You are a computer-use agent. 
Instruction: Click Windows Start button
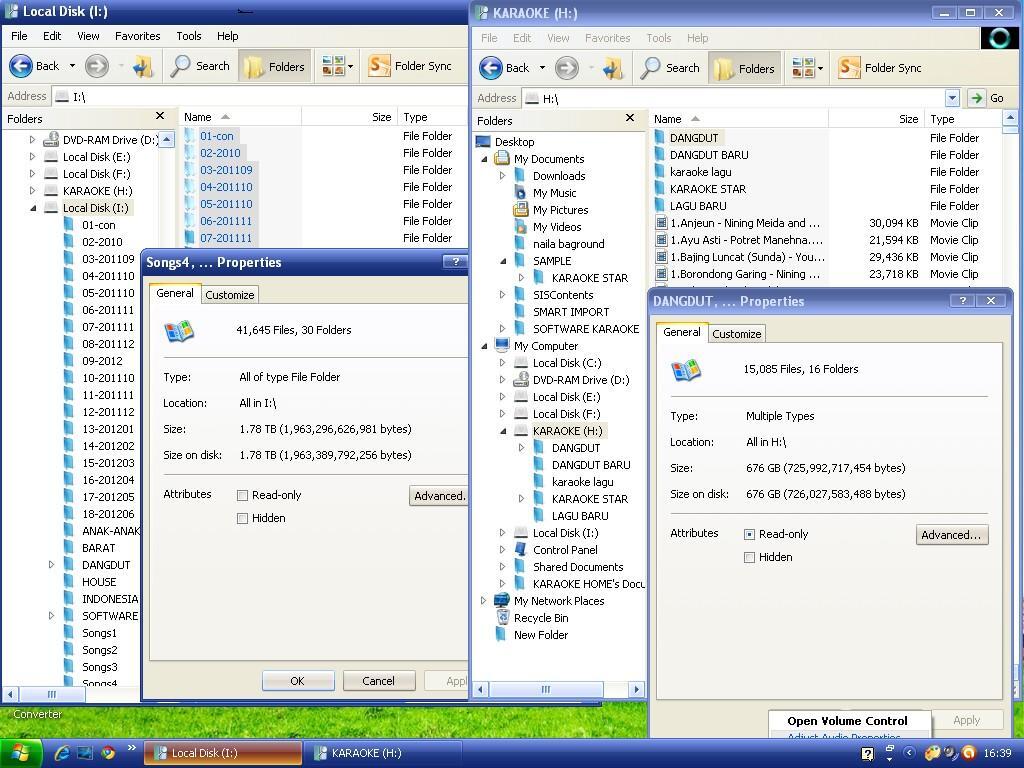[x=21, y=753]
